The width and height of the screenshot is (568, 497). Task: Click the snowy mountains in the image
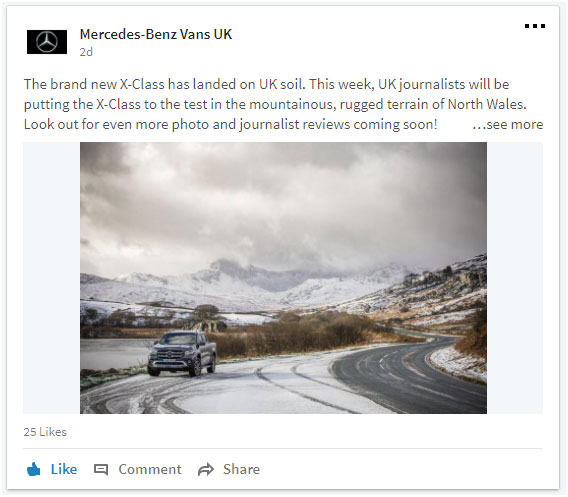coord(254,281)
